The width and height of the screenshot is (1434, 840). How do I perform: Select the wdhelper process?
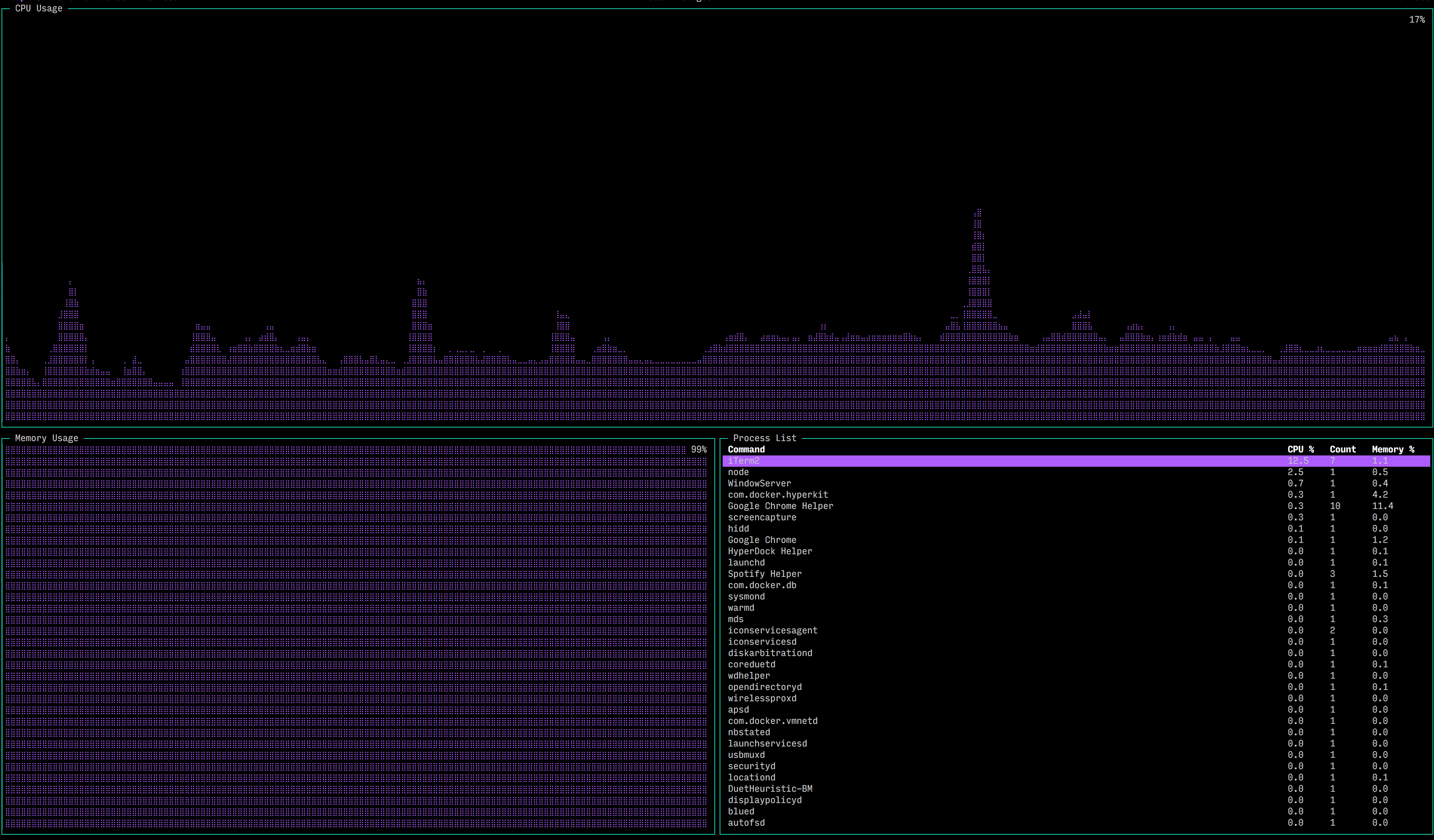pos(1076,676)
